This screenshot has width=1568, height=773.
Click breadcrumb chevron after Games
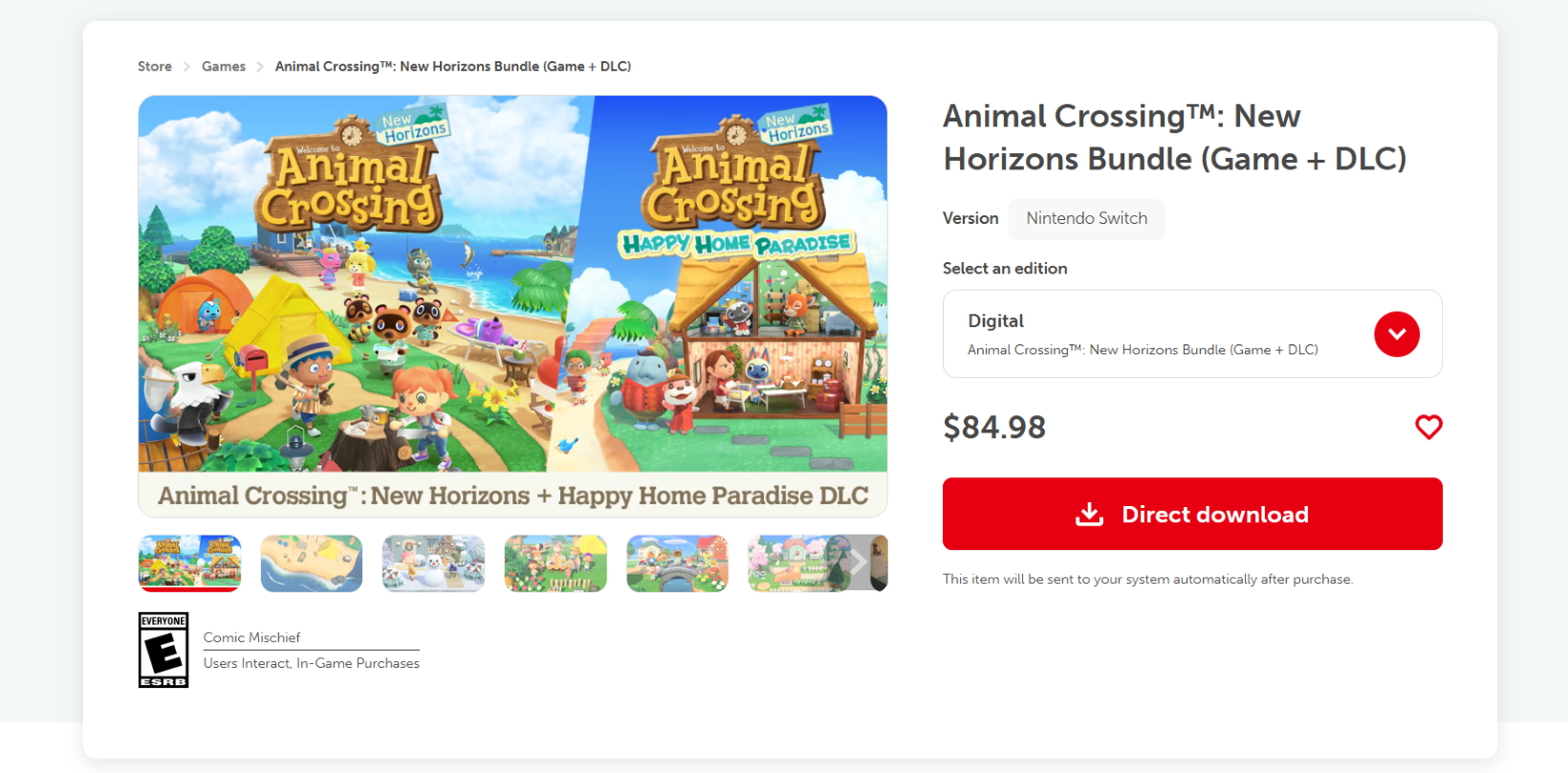click(260, 67)
